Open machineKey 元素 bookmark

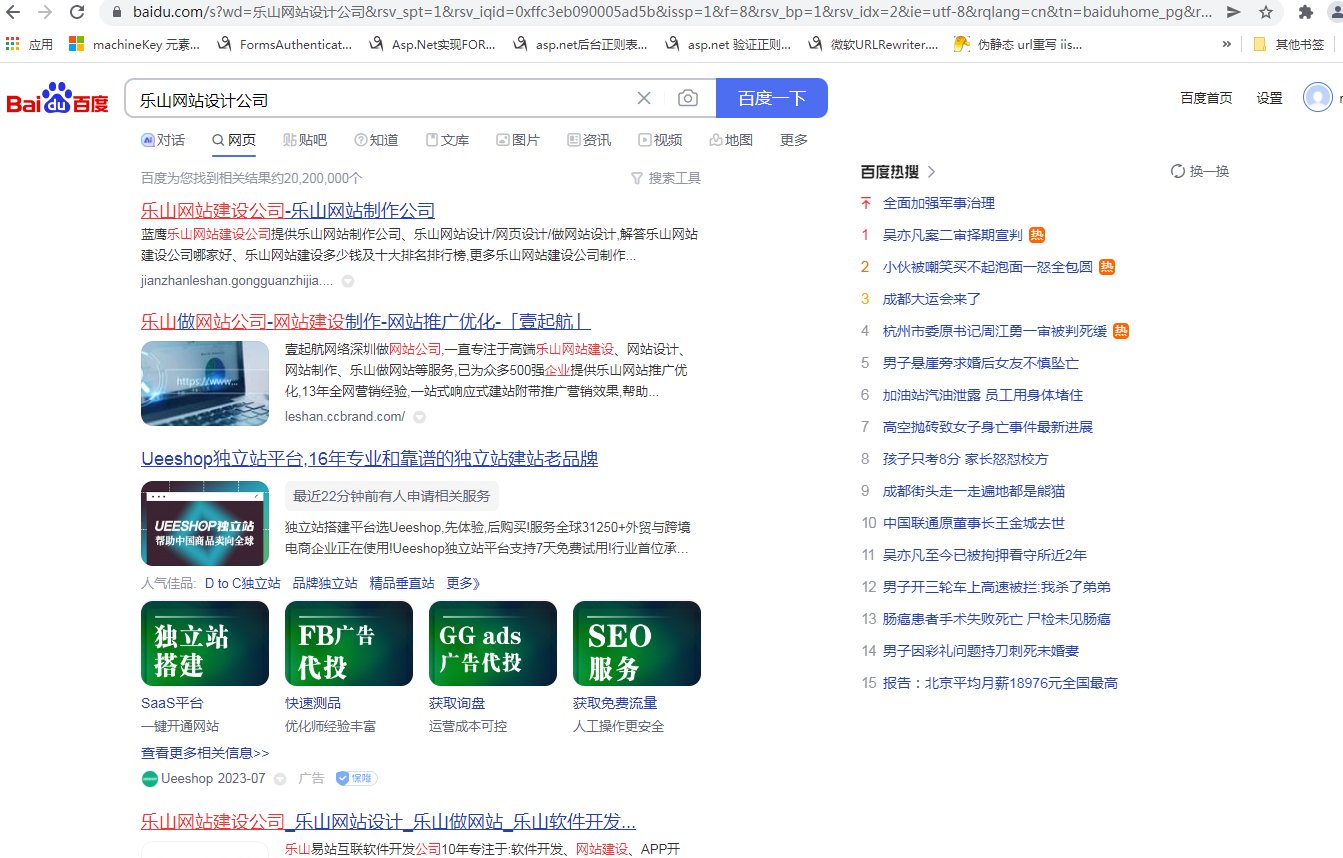click(x=135, y=44)
